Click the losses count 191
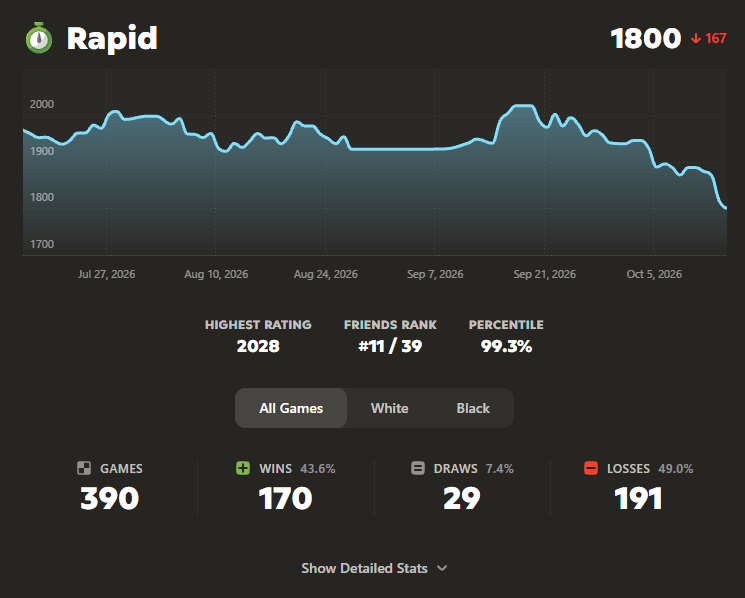 click(638, 498)
